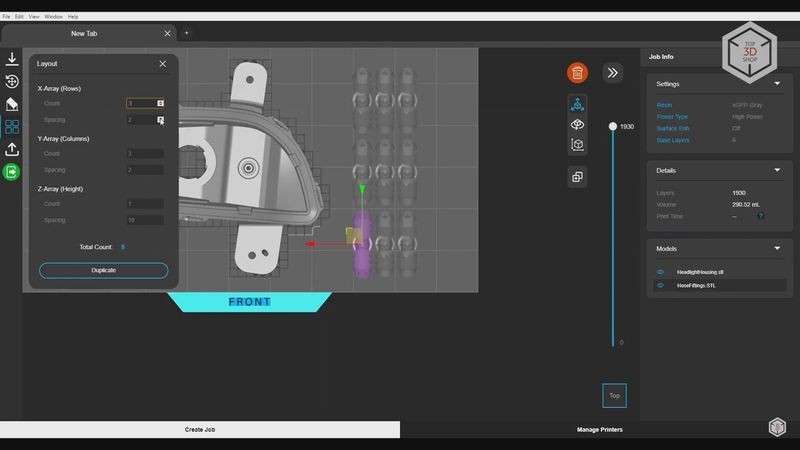The image size is (800, 450).
Task: Open the Layout array tool icon
Action: [12, 127]
